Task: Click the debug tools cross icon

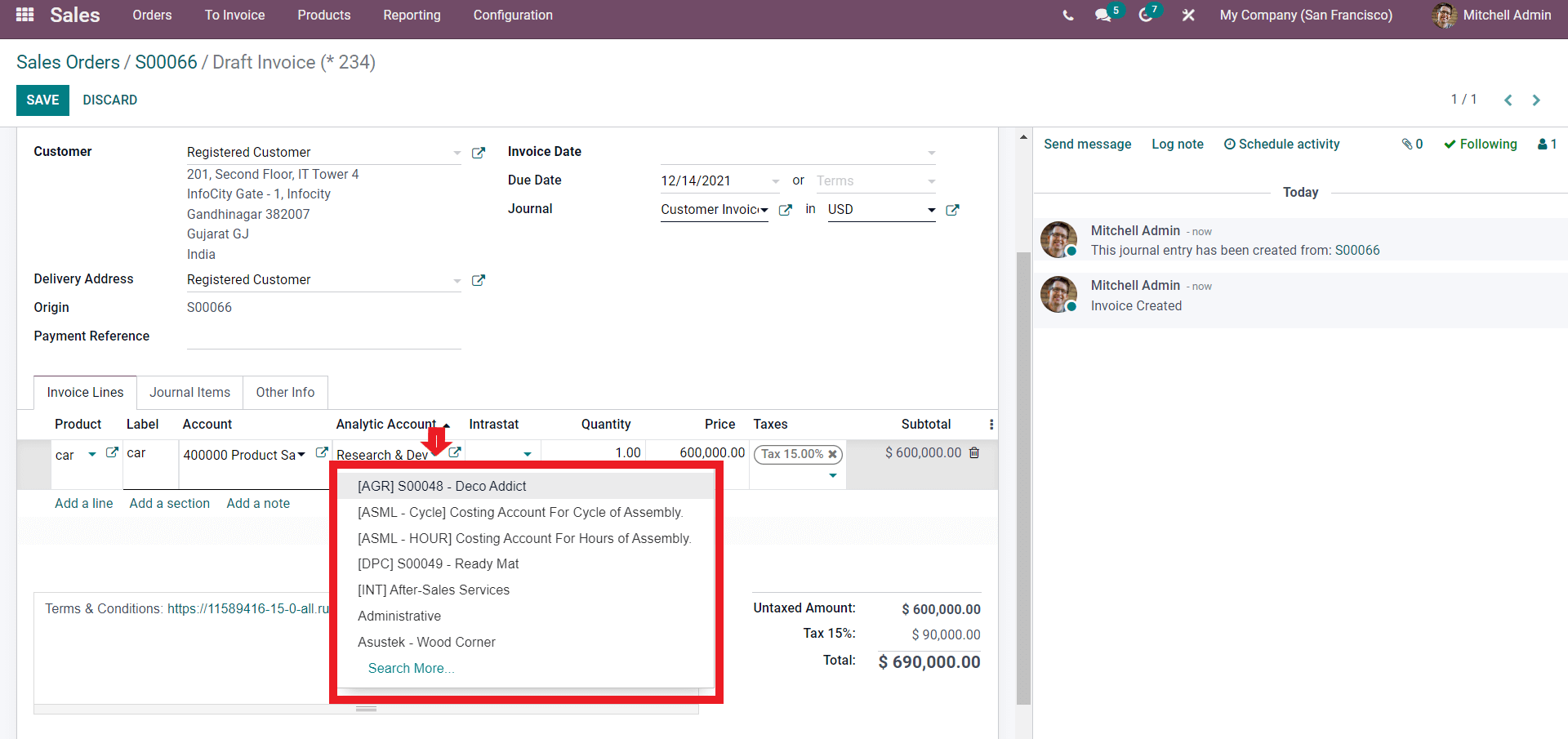Action: click(x=1188, y=16)
